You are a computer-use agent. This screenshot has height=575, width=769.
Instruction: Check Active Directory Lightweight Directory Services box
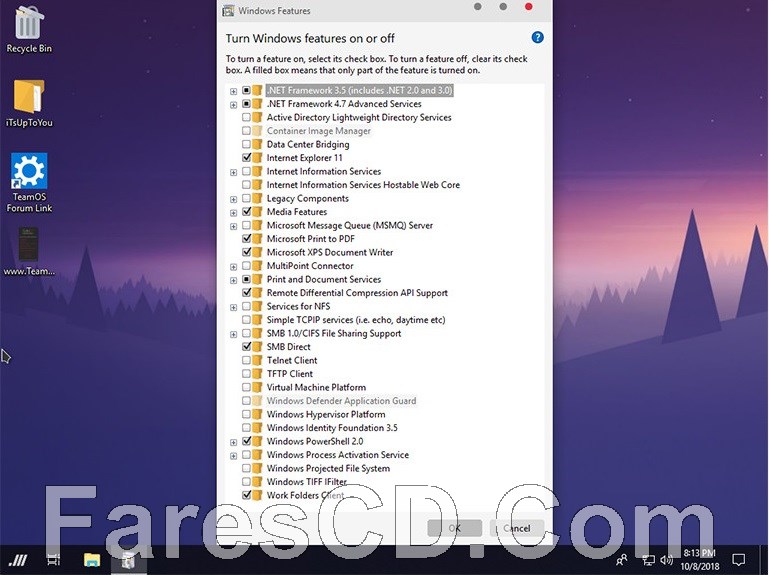(x=246, y=117)
